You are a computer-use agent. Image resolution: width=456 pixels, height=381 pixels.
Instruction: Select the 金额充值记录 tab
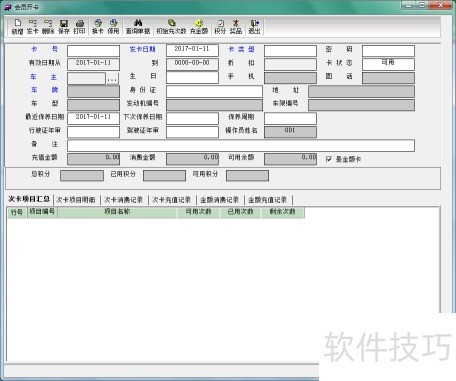[x=268, y=200]
